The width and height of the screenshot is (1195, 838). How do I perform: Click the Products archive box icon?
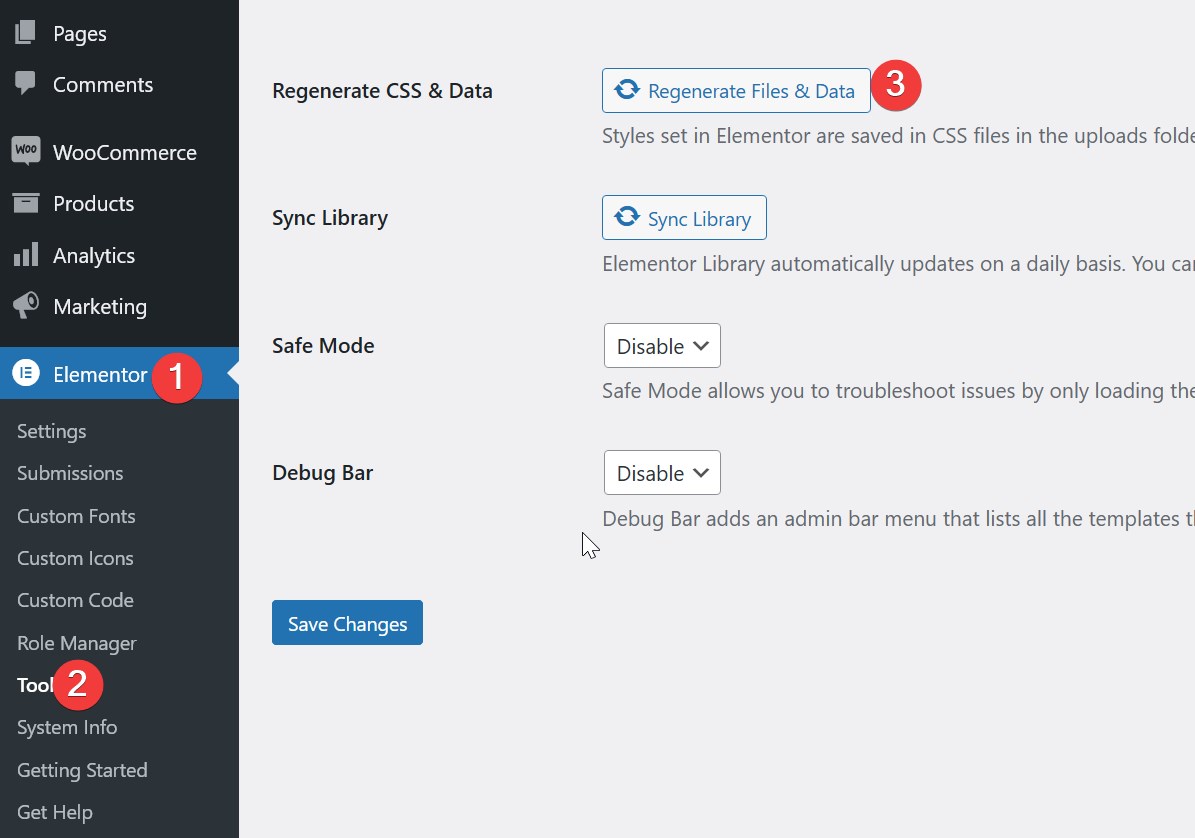pyautogui.click(x=25, y=203)
